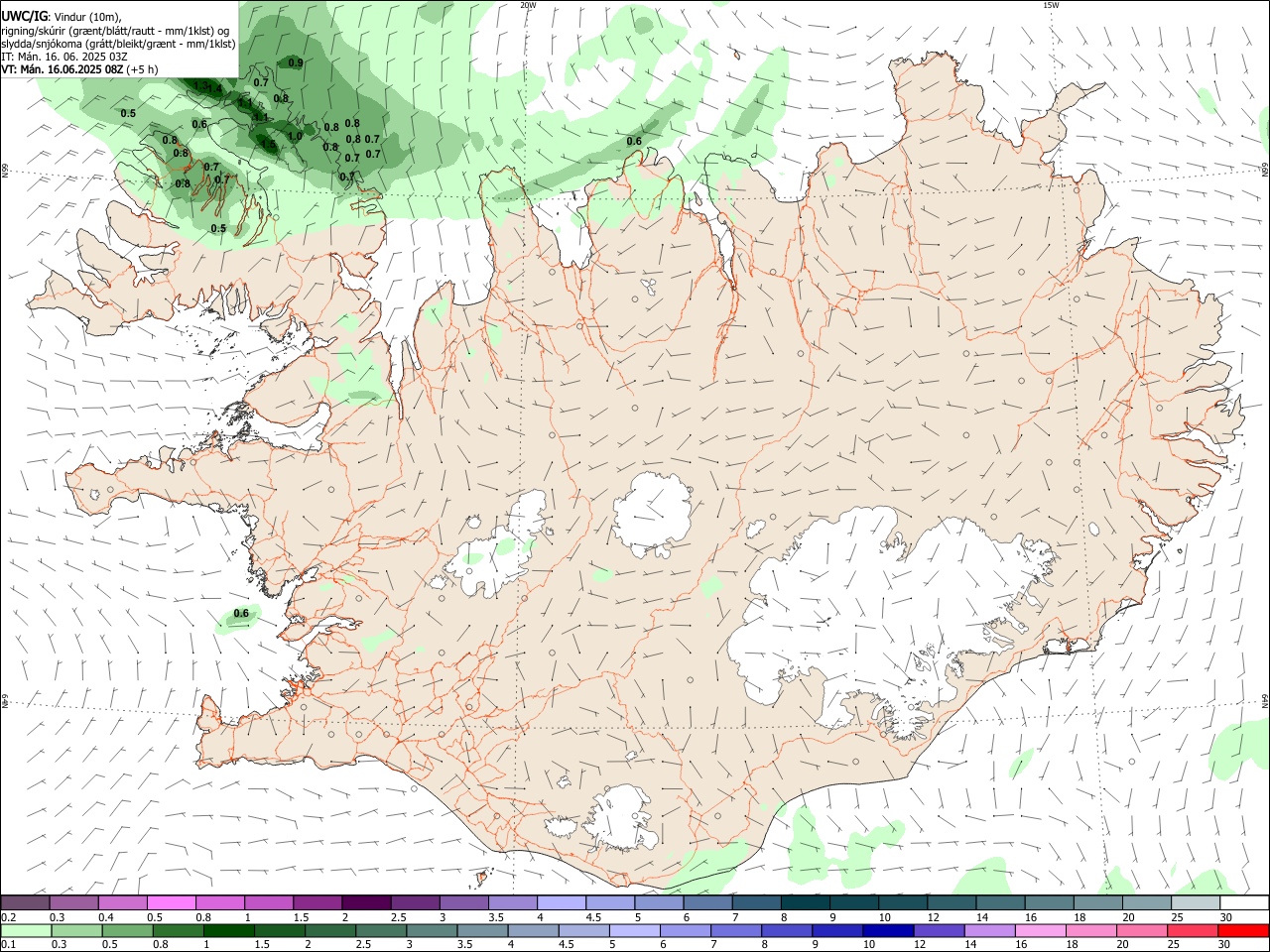This screenshot has height=952, width=1270.
Task: Click the darkest purple 2–2.5 snow legend swatch
Action: [x=366, y=902]
